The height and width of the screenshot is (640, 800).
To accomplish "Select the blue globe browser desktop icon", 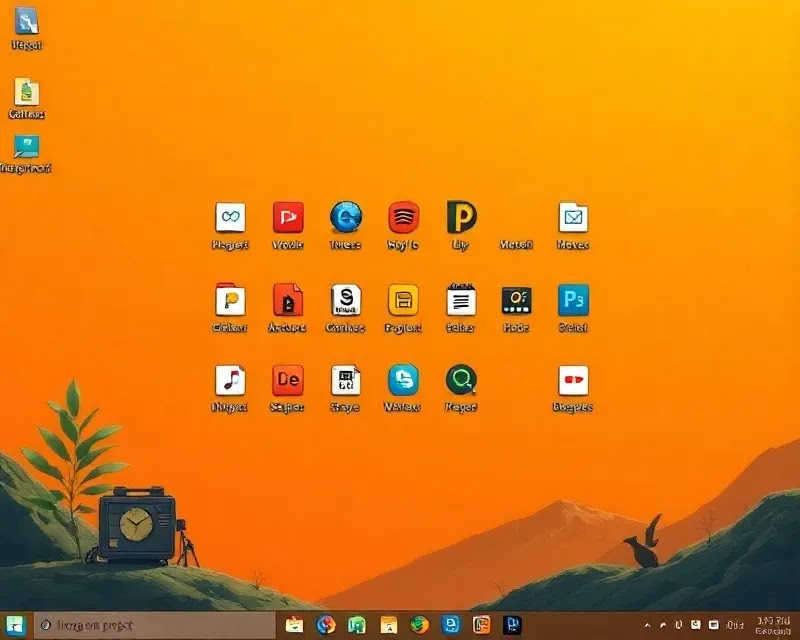I will (346, 217).
